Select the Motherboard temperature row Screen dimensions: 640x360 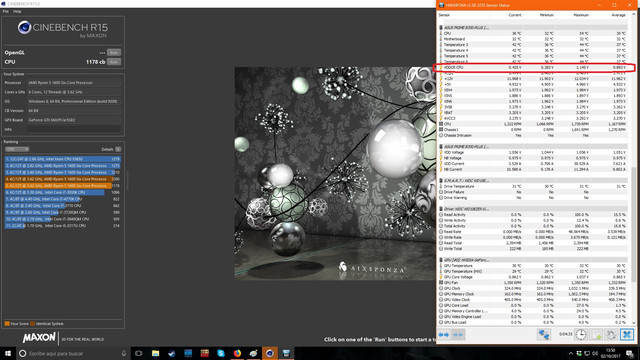[x=533, y=39]
